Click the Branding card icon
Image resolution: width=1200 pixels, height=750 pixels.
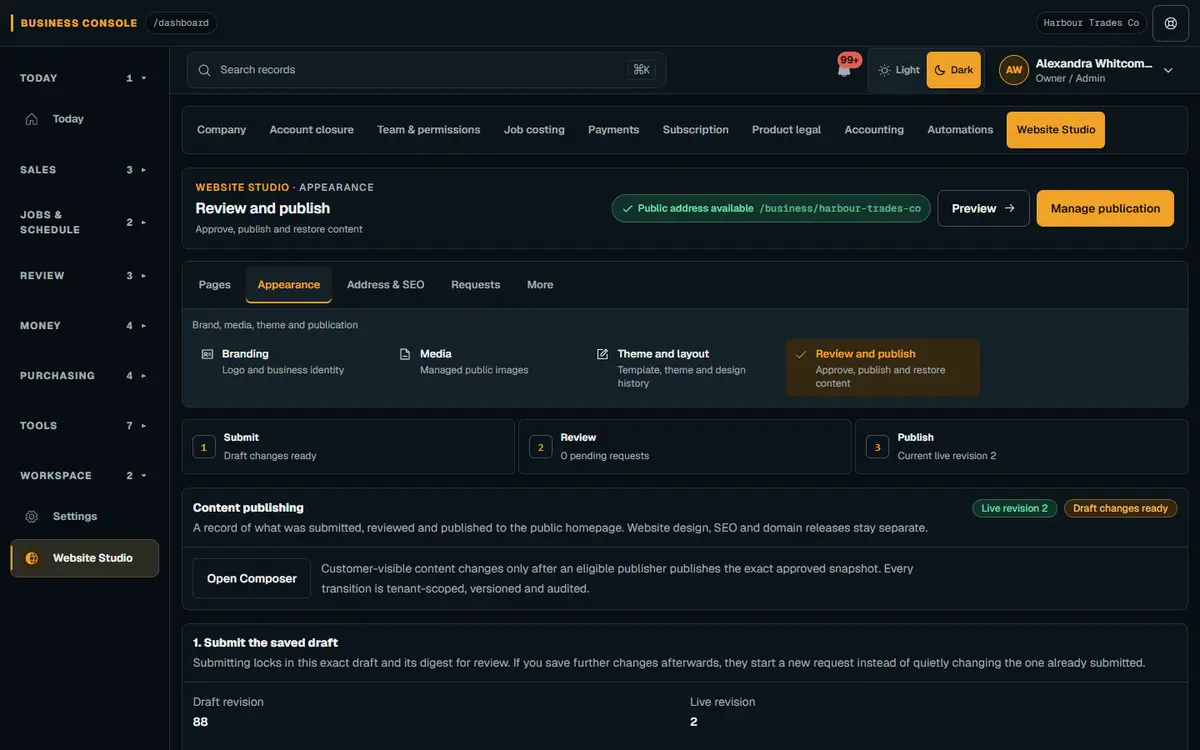[x=208, y=354]
